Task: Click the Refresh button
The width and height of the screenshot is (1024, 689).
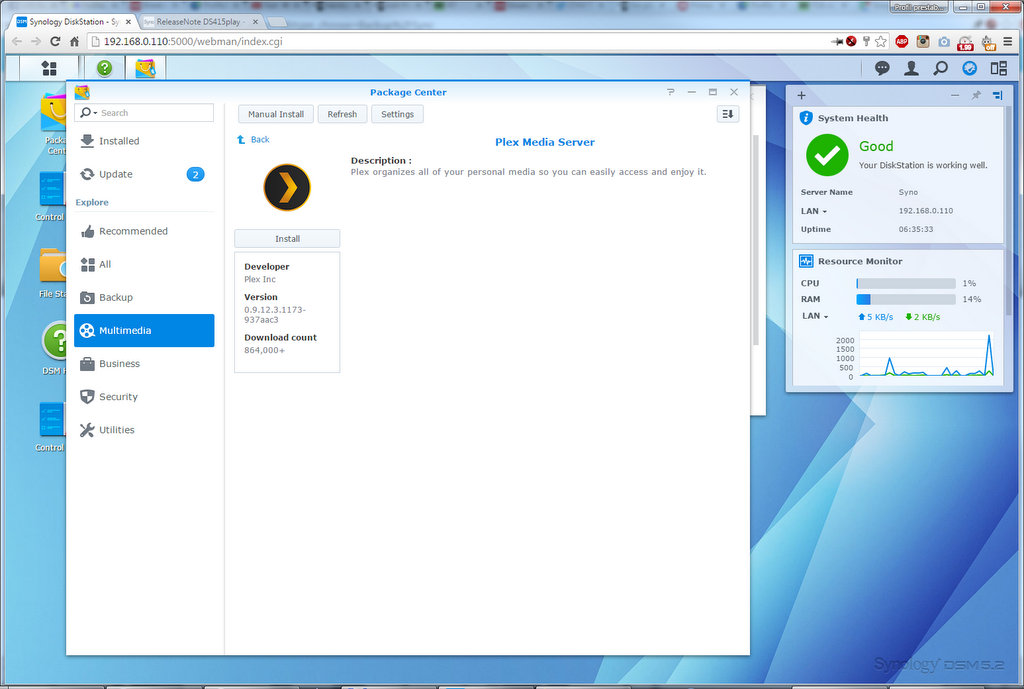Action: coord(342,114)
